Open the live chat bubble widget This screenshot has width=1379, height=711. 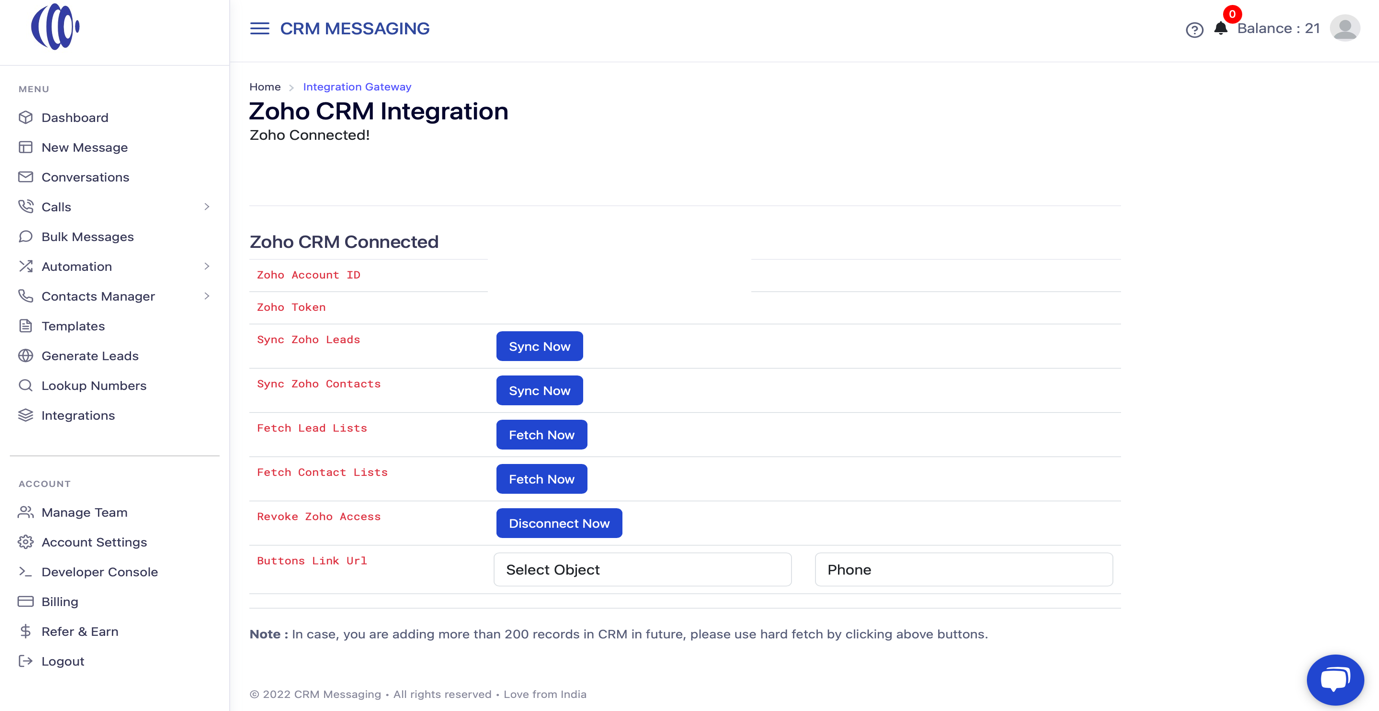tap(1335, 680)
